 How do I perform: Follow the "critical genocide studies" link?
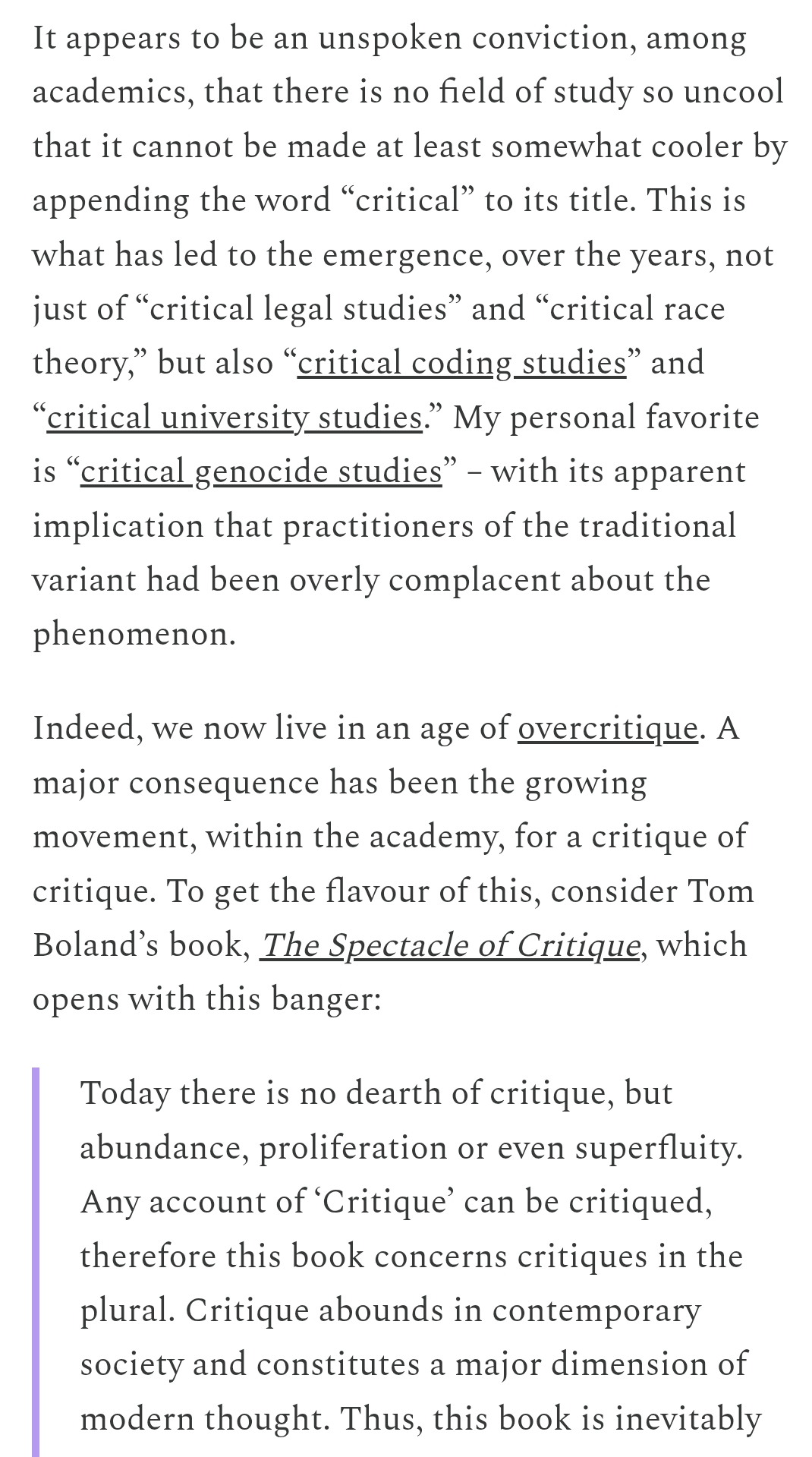(x=261, y=471)
